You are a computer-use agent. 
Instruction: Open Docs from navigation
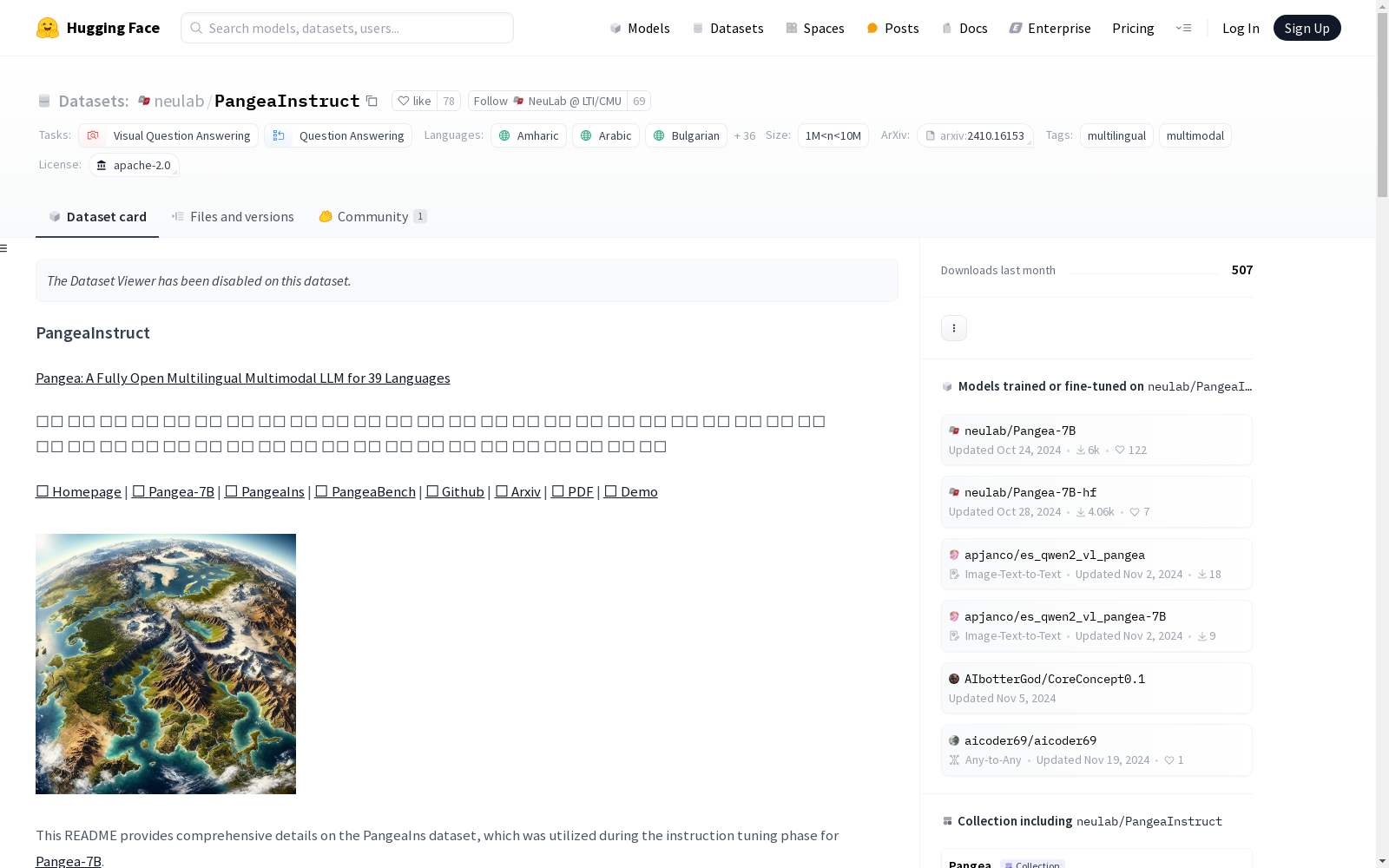tap(964, 28)
